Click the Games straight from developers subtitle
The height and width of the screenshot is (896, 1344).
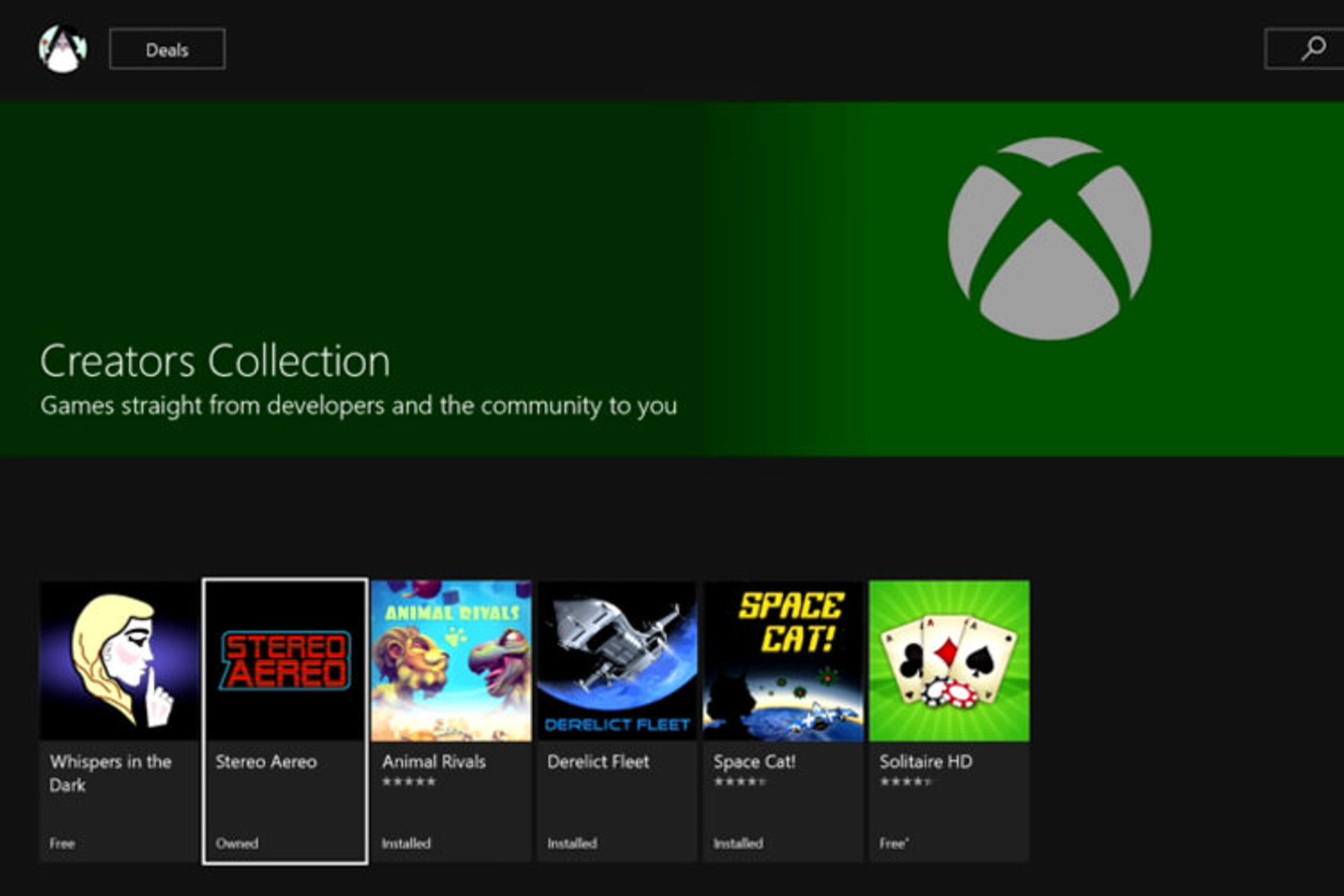click(358, 406)
